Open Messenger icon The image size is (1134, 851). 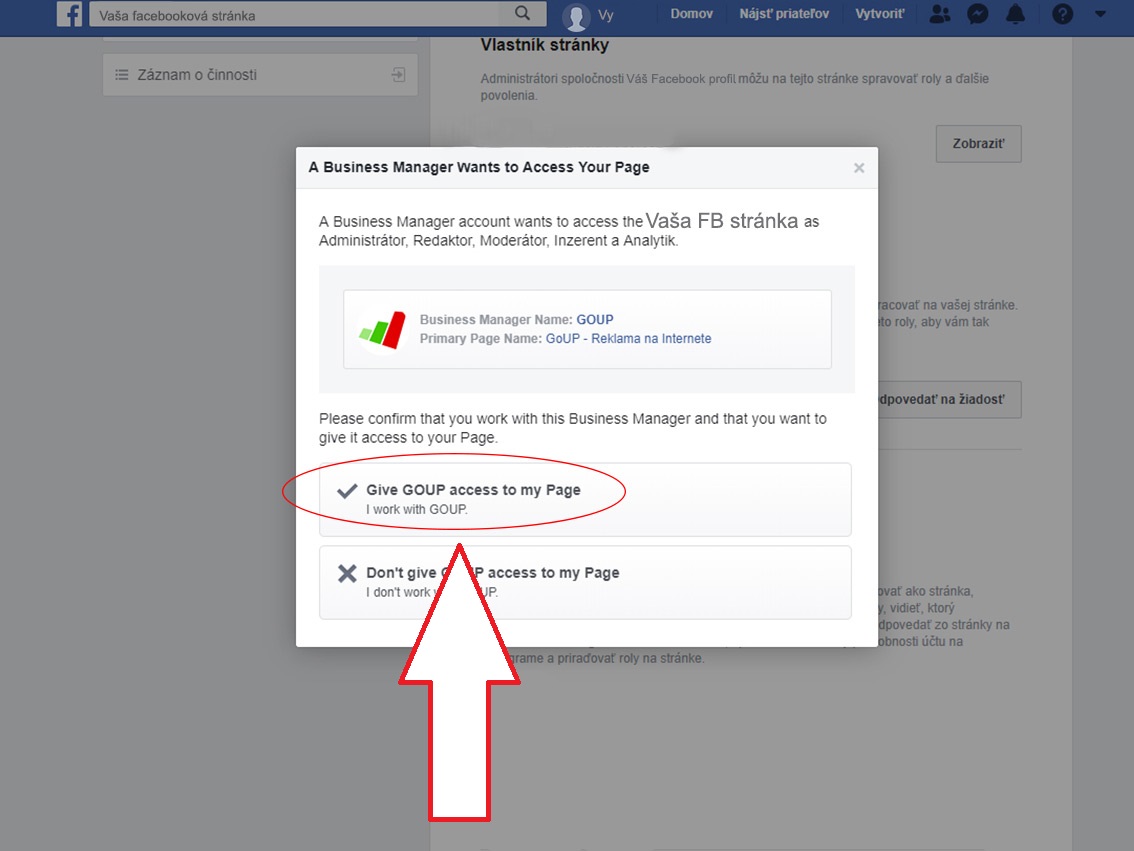tap(978, 14)
